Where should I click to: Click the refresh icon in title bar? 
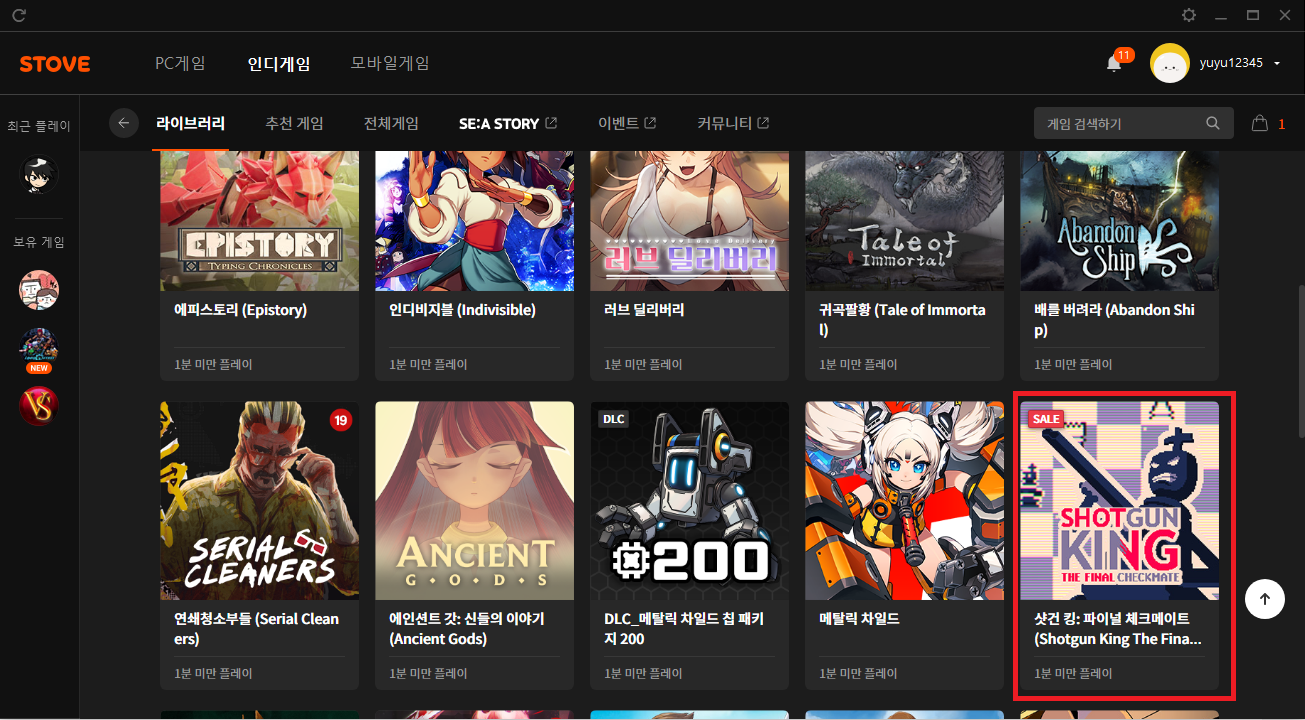[19, 15]
